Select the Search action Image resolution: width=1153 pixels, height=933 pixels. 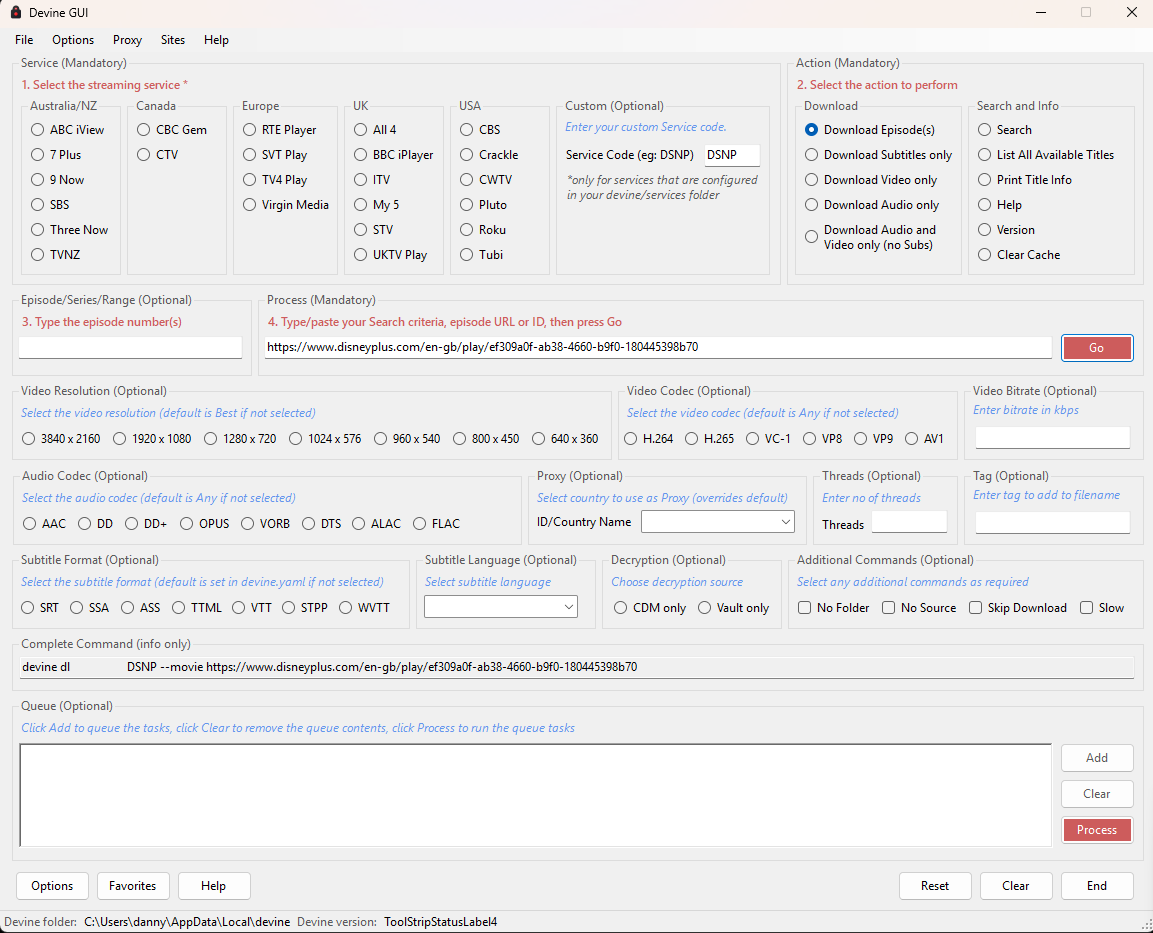(1005, 129)
